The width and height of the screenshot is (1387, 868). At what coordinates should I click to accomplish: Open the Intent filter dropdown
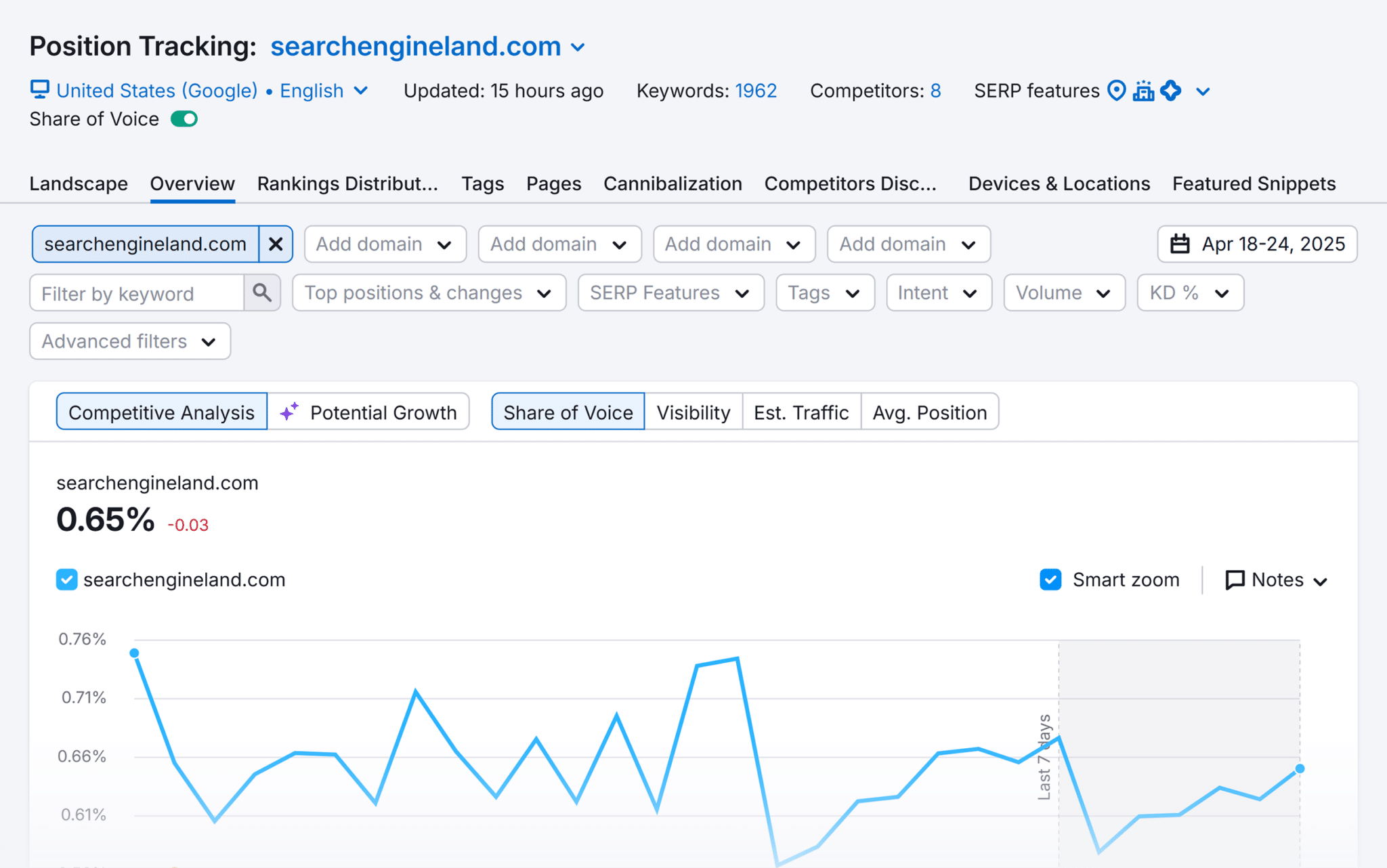click(939, 292)
